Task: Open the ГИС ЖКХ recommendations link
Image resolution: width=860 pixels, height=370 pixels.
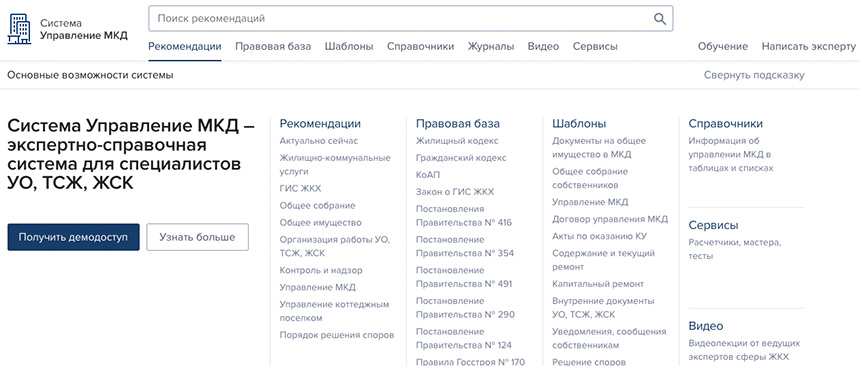Action: [301, 189]
